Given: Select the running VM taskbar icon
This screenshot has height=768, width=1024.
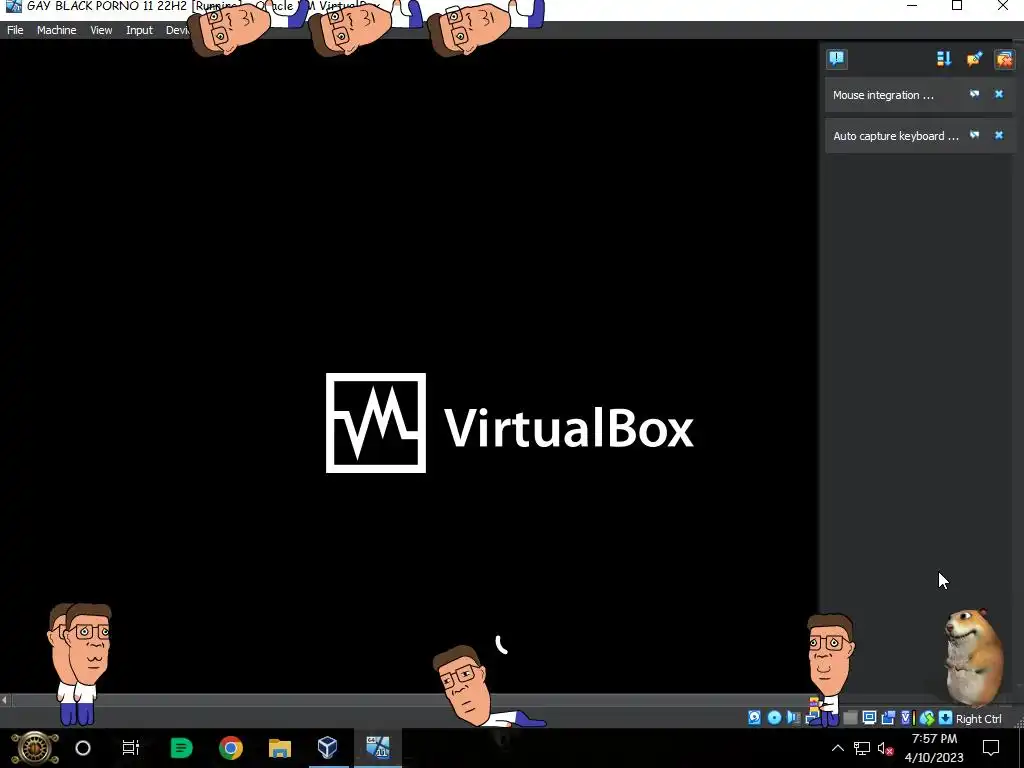Looking at the screenshot, I should tap(377, 747).
